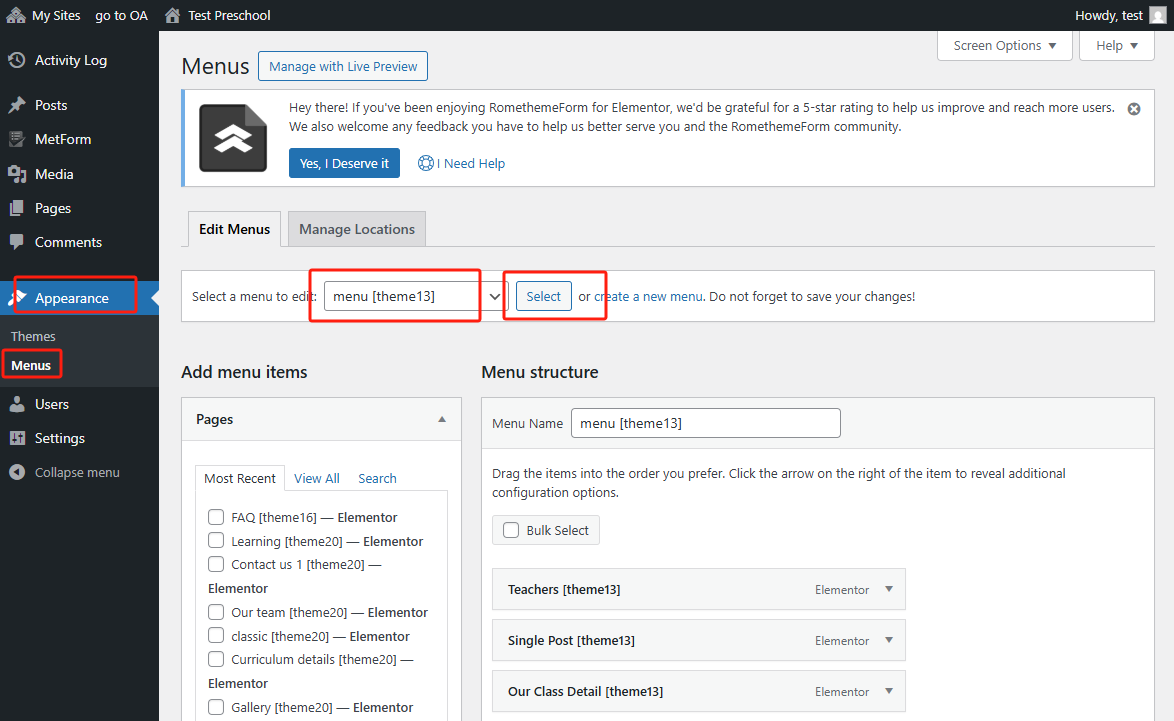1174x721 pixels.
Task: Enable the Bulk Select checkbox
Action: coord(511,530)
